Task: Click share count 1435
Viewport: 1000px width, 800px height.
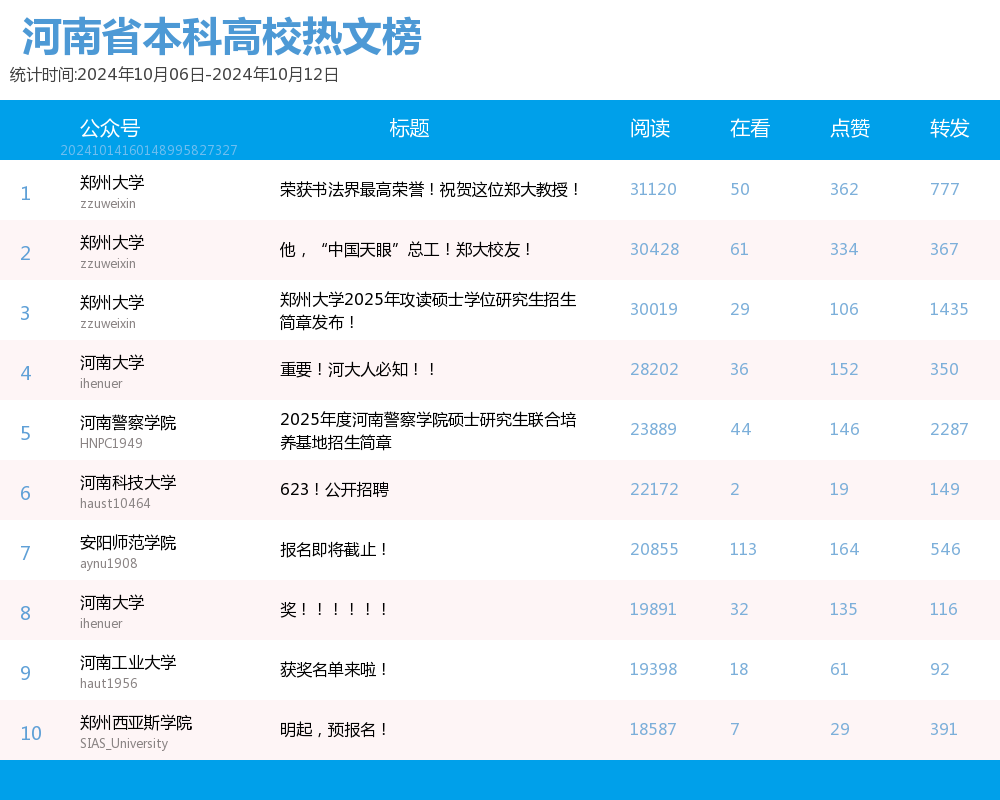Action: (x=949, y=309)
